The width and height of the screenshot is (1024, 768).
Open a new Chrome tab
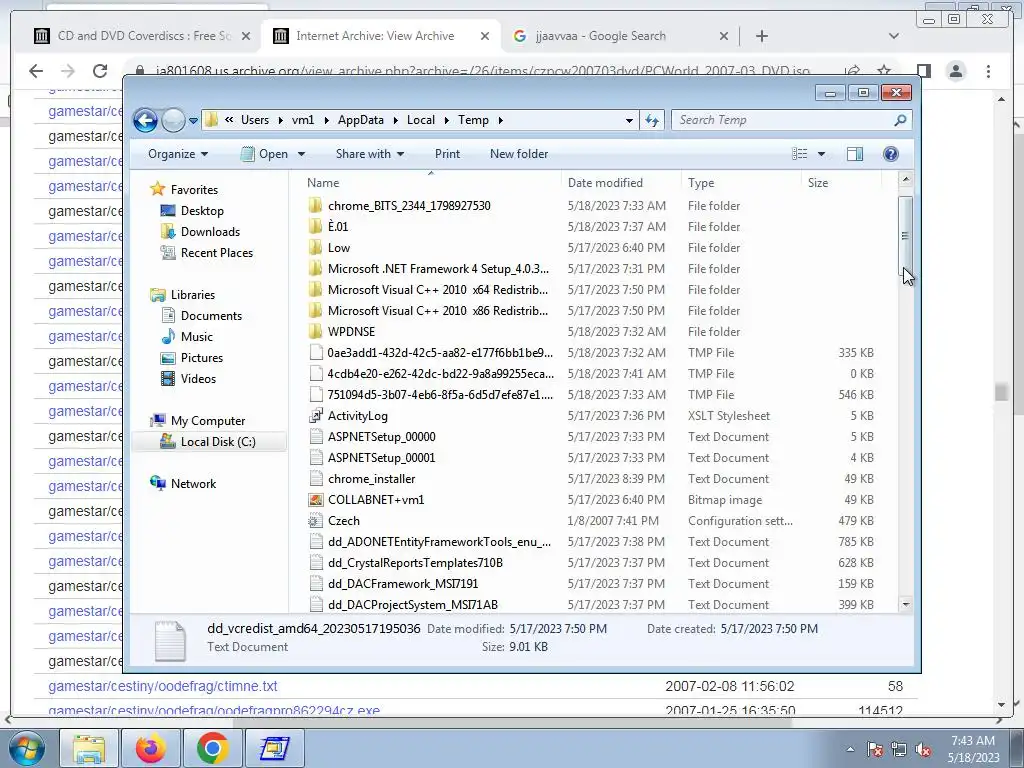pos(761,36)
